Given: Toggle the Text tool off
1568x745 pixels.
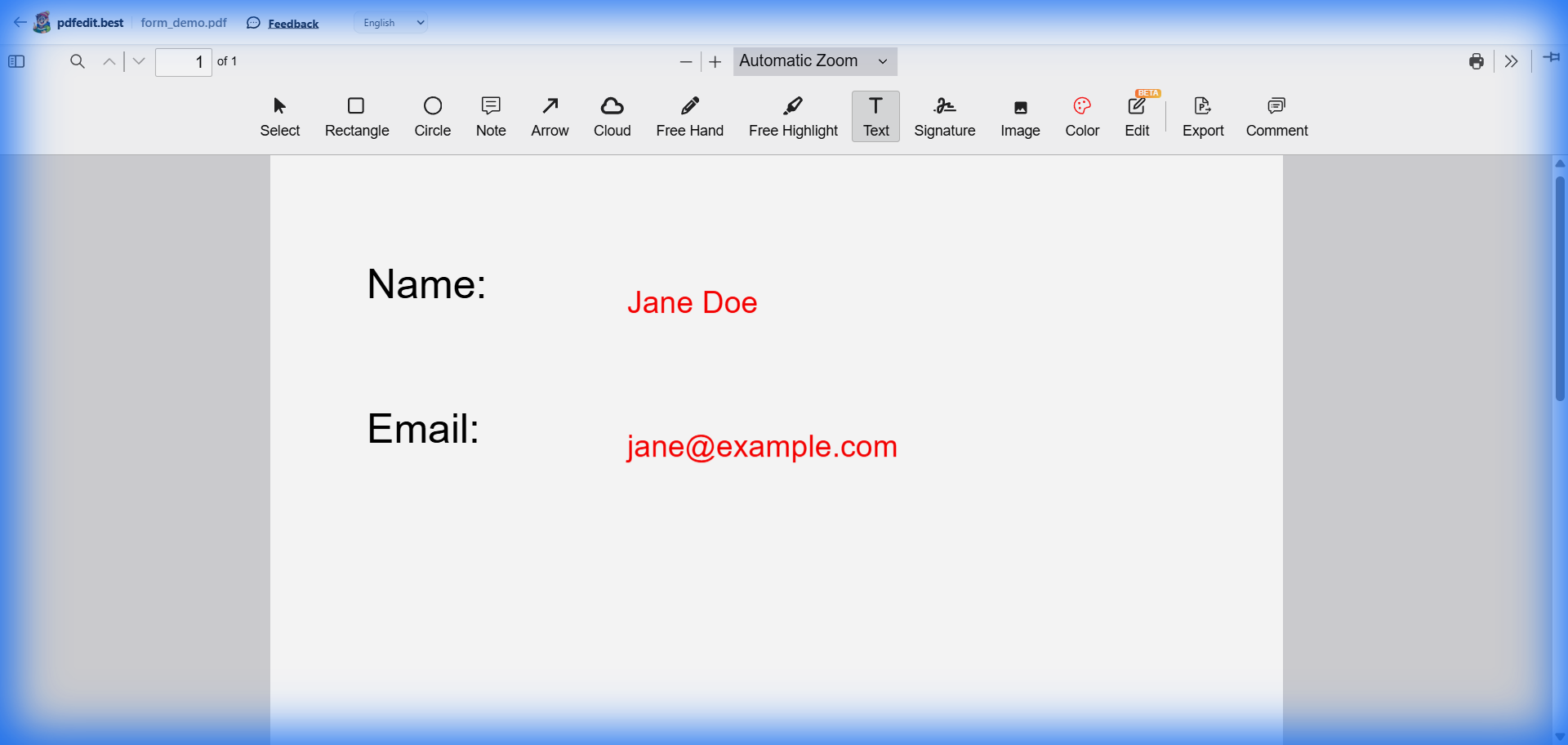Looking at the screenshot, I should point(875,116).
